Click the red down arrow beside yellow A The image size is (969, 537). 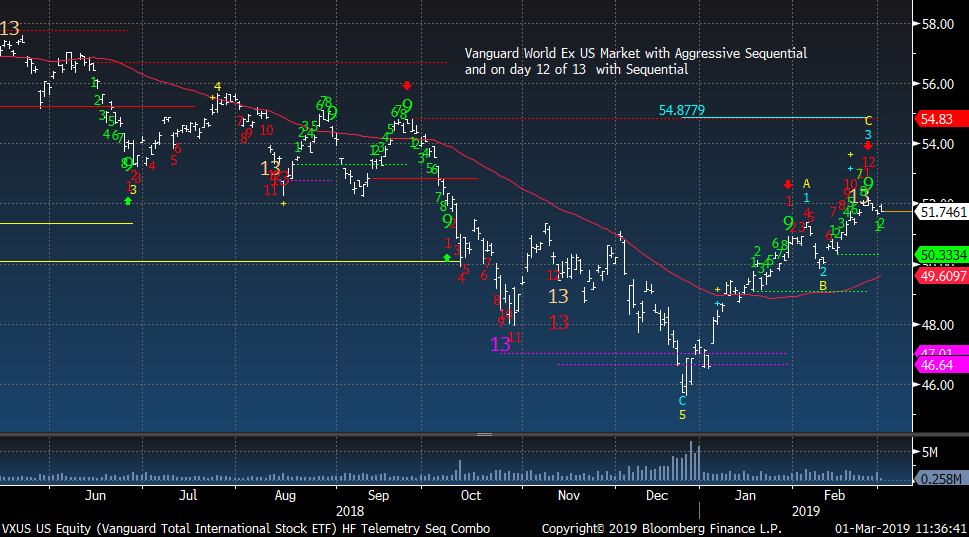point(788,185)
